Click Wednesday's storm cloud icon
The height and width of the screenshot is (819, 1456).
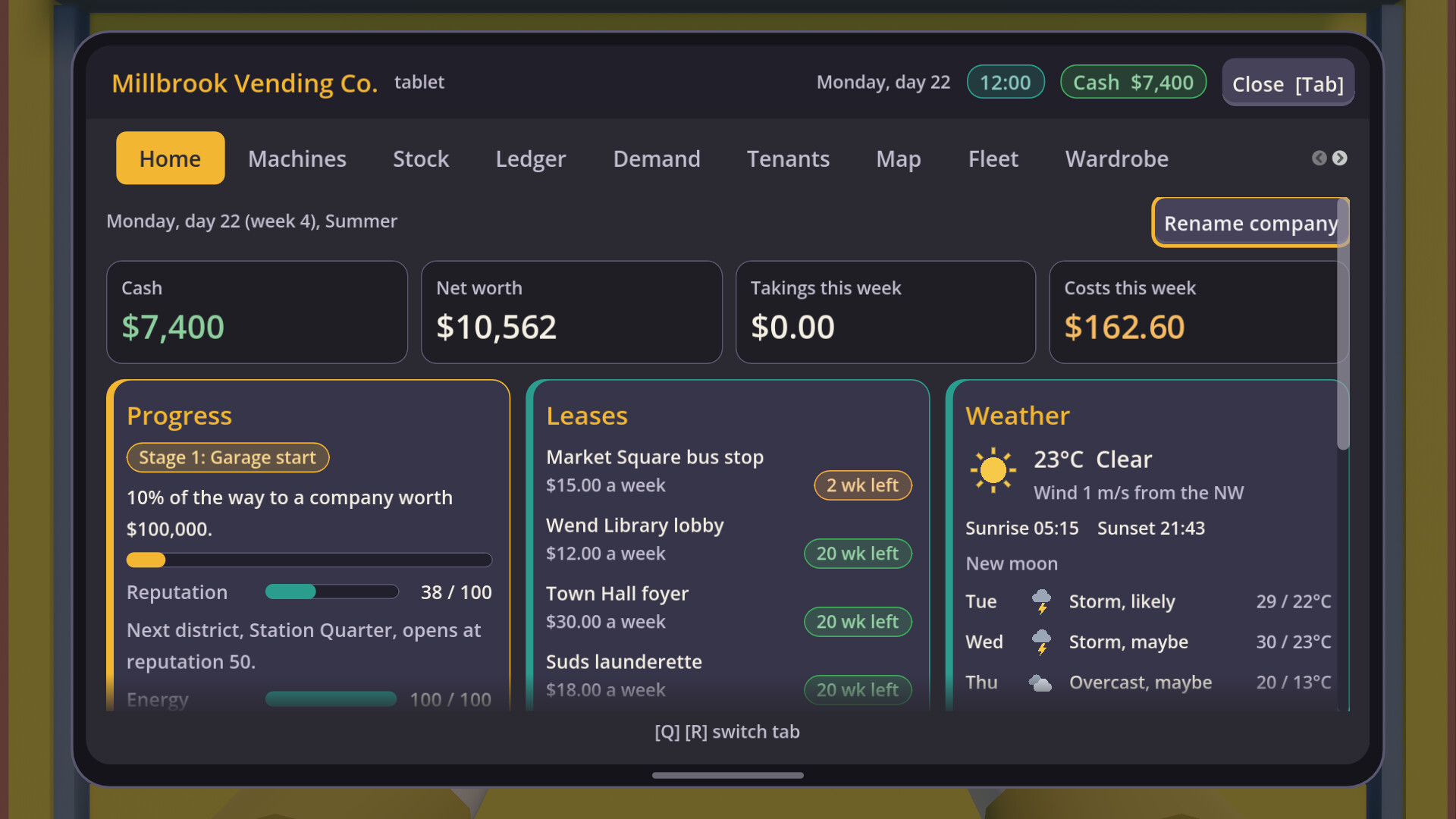click(1042, 642)
